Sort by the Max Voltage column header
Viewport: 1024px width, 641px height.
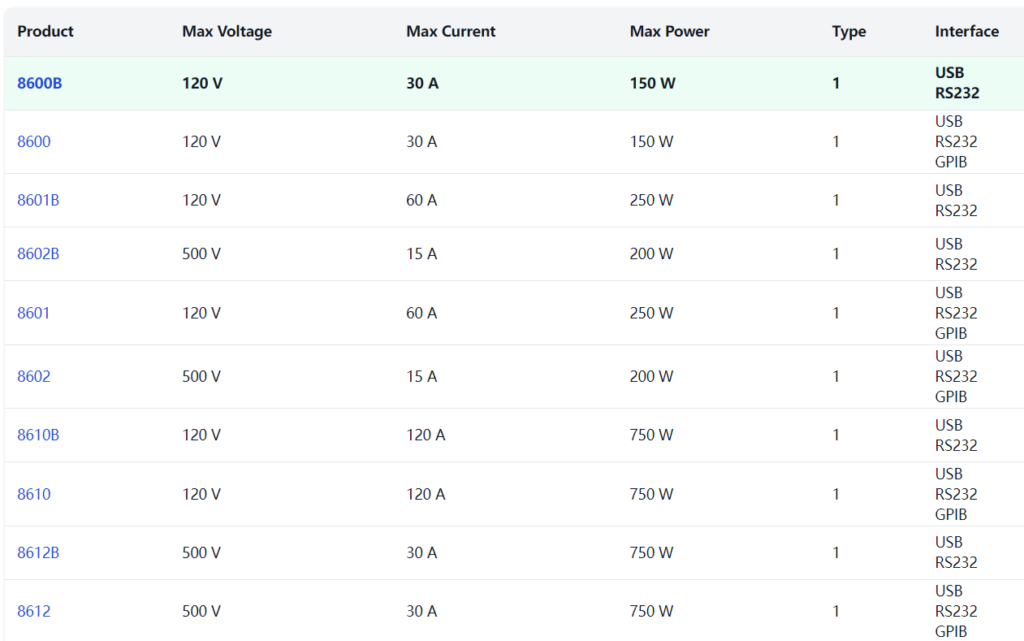point(226,31)
